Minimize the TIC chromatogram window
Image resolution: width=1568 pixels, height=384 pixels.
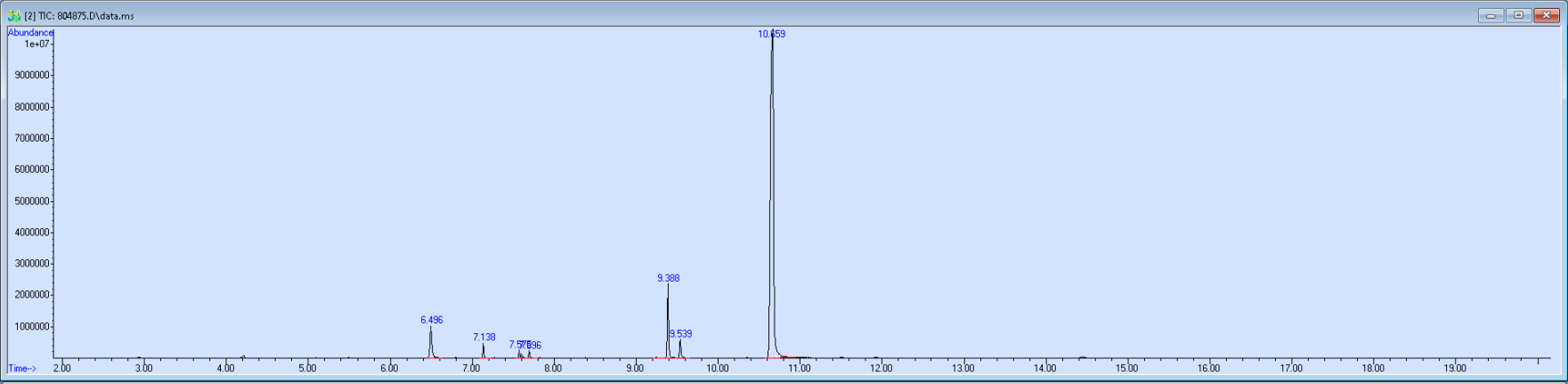pyautogui.click(x=1491, y=15)
